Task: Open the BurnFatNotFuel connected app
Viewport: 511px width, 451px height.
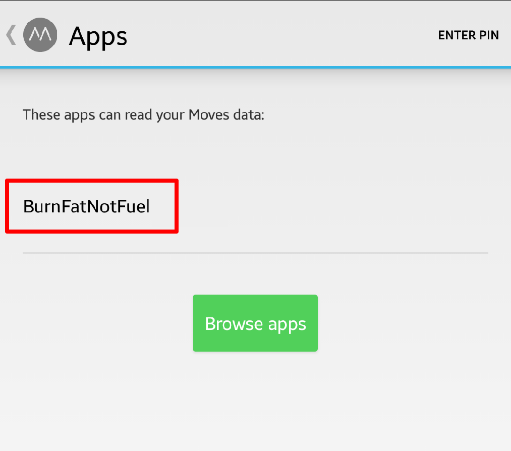Action: tap(92, 206)
